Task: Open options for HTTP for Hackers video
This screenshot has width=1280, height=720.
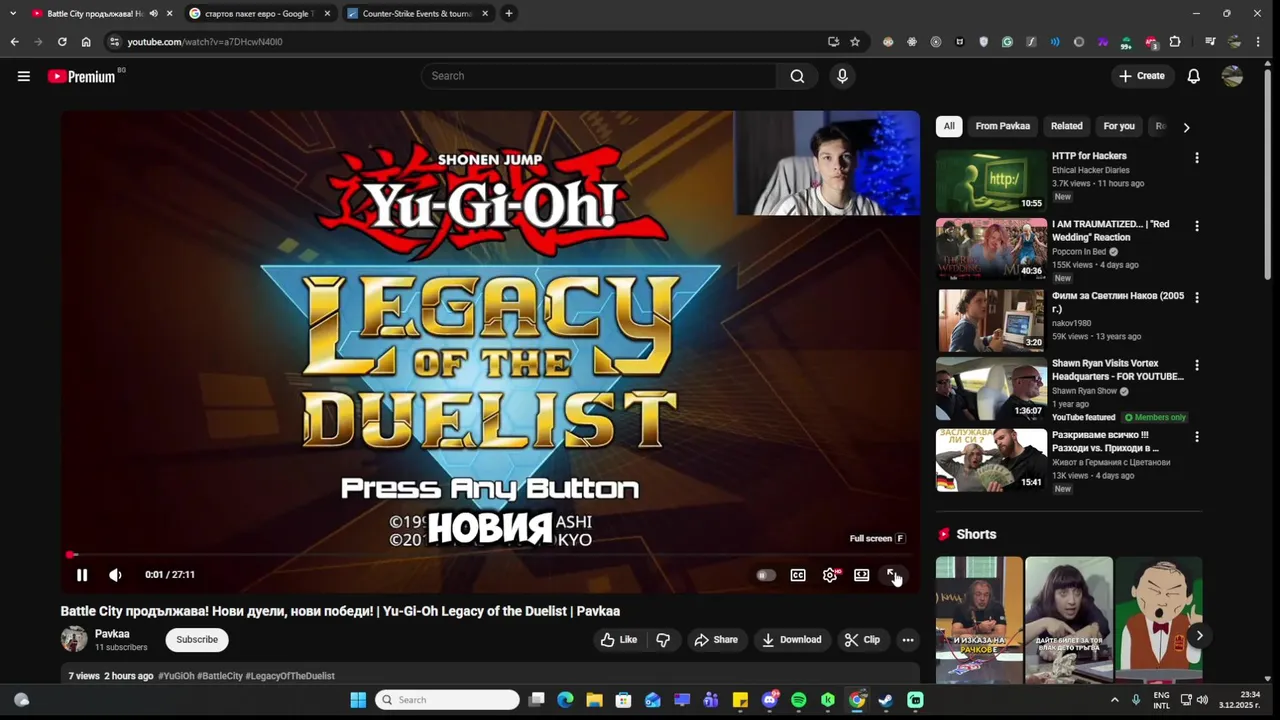Action: [x=1196, y=158]
